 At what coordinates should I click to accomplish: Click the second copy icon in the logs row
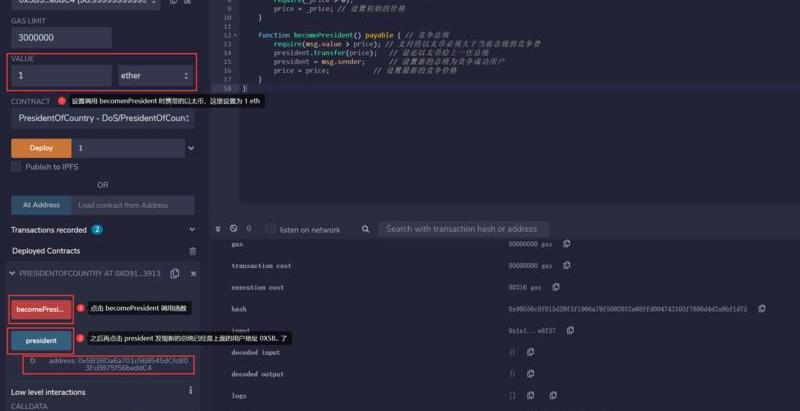[x=553, y=395]
